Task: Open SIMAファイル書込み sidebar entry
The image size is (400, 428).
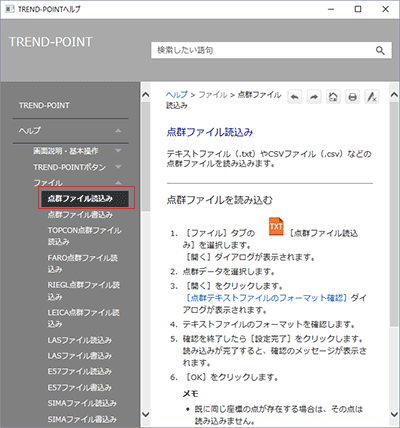Action: pos(82,419)
